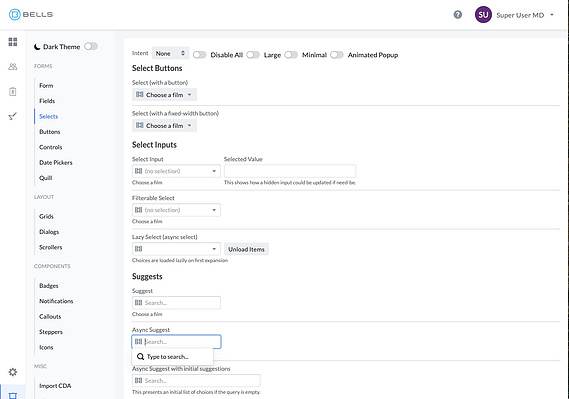Turn on the Animated Popup toggle
Screen dimensions: 569x399
(x=337, y=55)
